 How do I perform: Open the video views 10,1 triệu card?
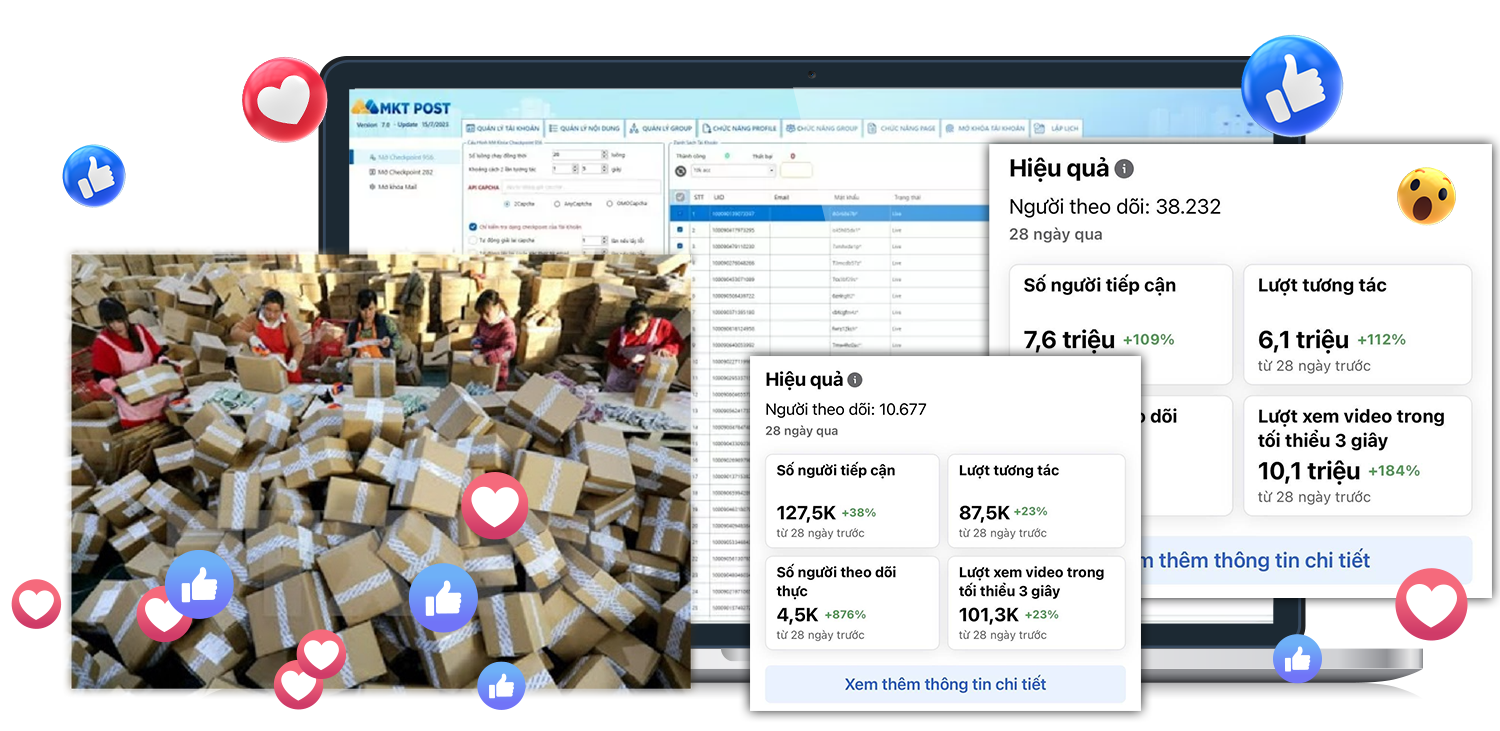tap(1357, 456)
